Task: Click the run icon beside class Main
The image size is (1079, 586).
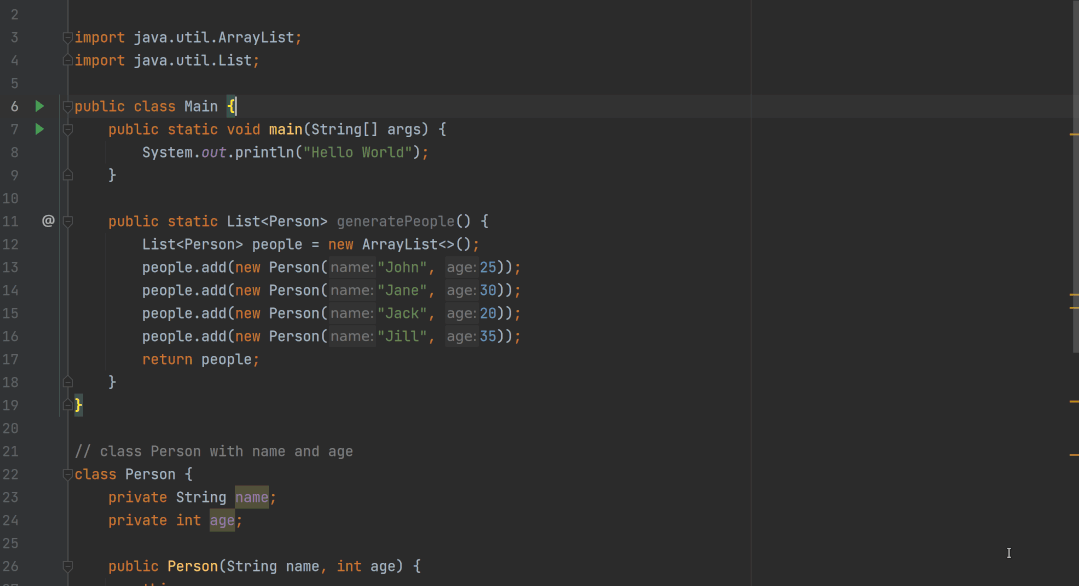Action: pos(40,106)
